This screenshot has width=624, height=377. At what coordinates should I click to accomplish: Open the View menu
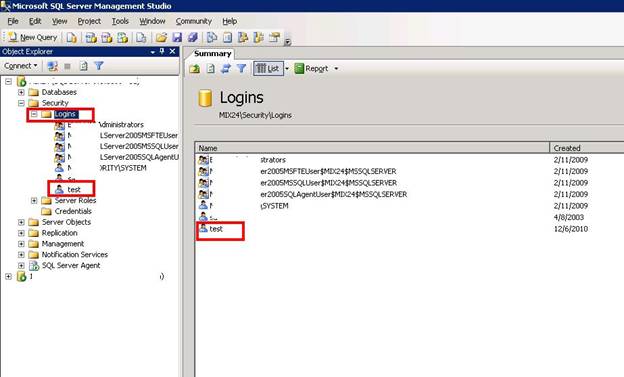coord(60,21)
